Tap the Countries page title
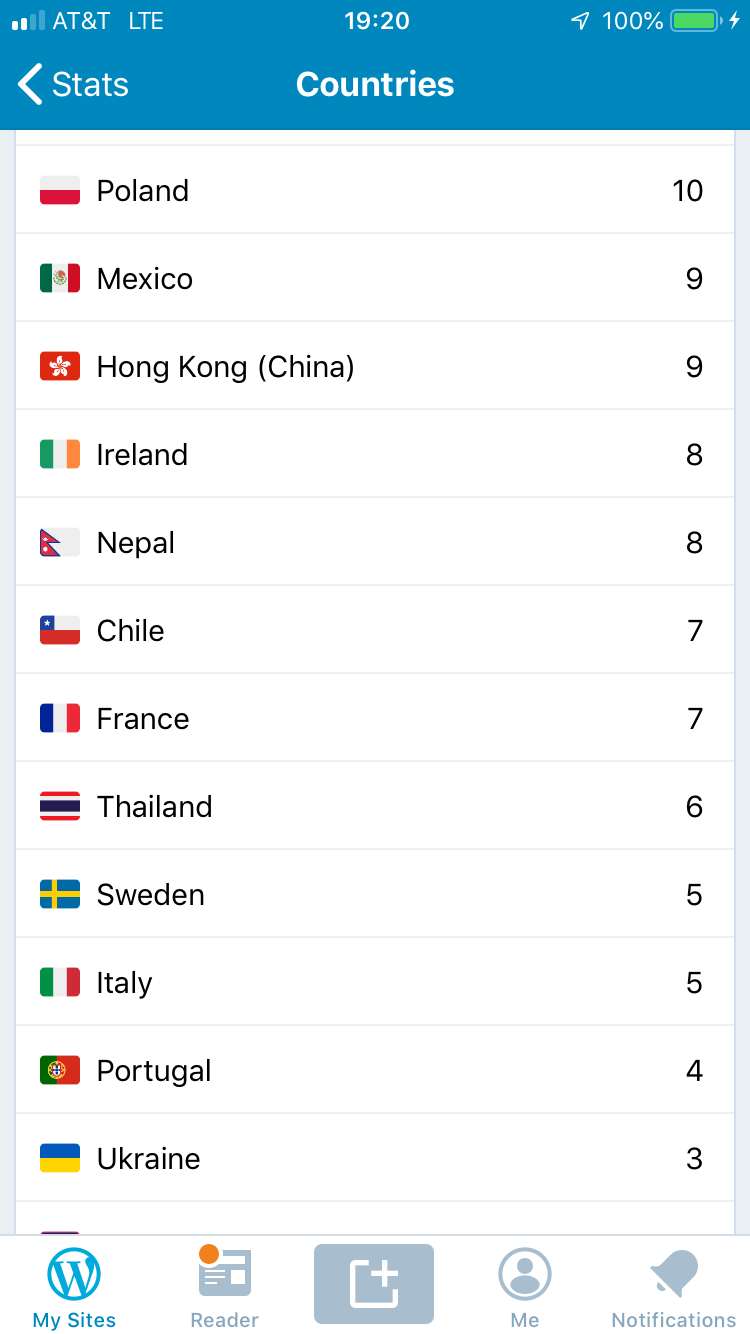The height and width of the screenshot is (1334, 750). (x=375, y=85)
